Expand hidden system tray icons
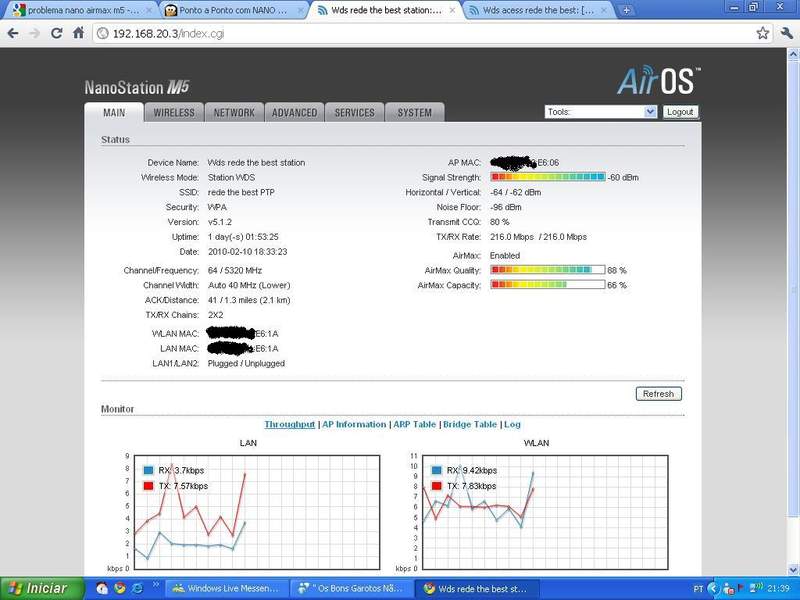The height and width of the screenshot is (600, 800). click(714, 589)
